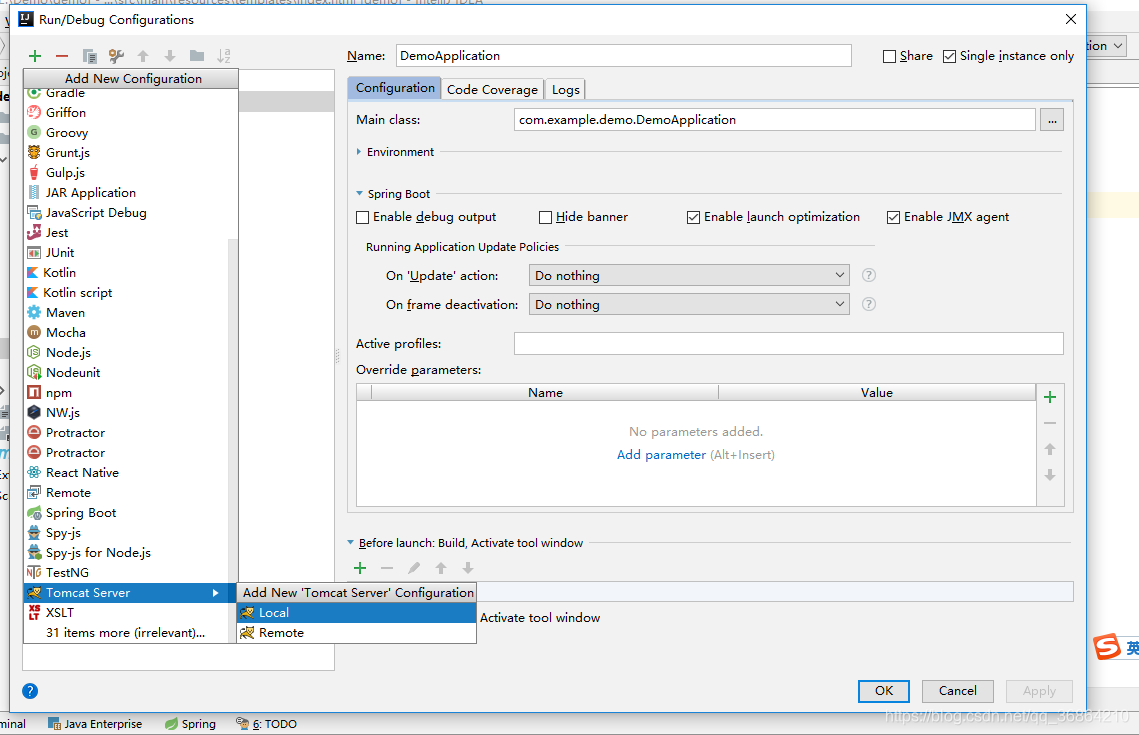The height and width of the screenshot is (735, 1139).
Task: Click the Sogou input method tray icon
Action: tap(1107, 646)
